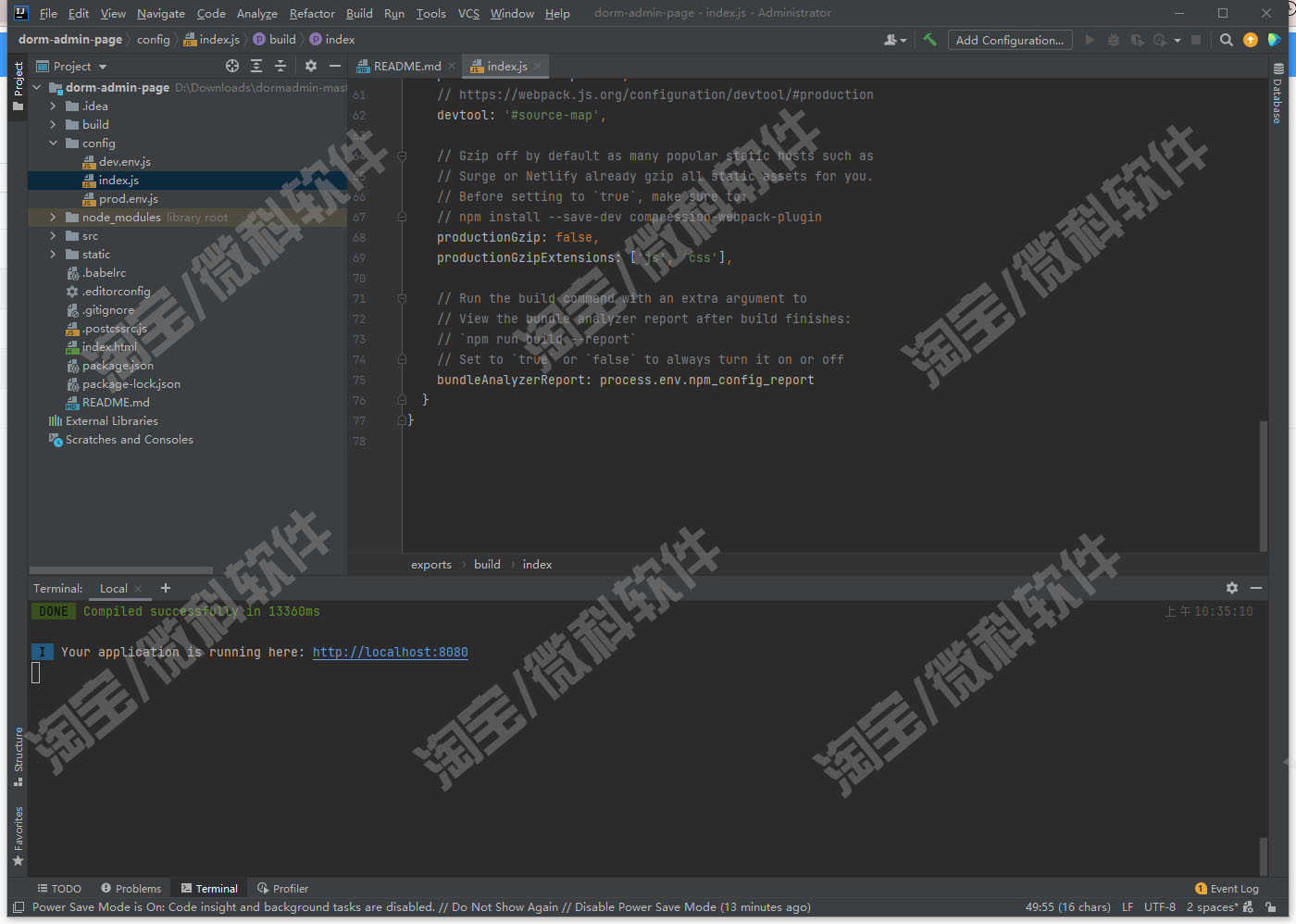This screenshot has width=1296, height=924.
Task: Open the Profiler tool tab
Action: (x=283, y=889)
